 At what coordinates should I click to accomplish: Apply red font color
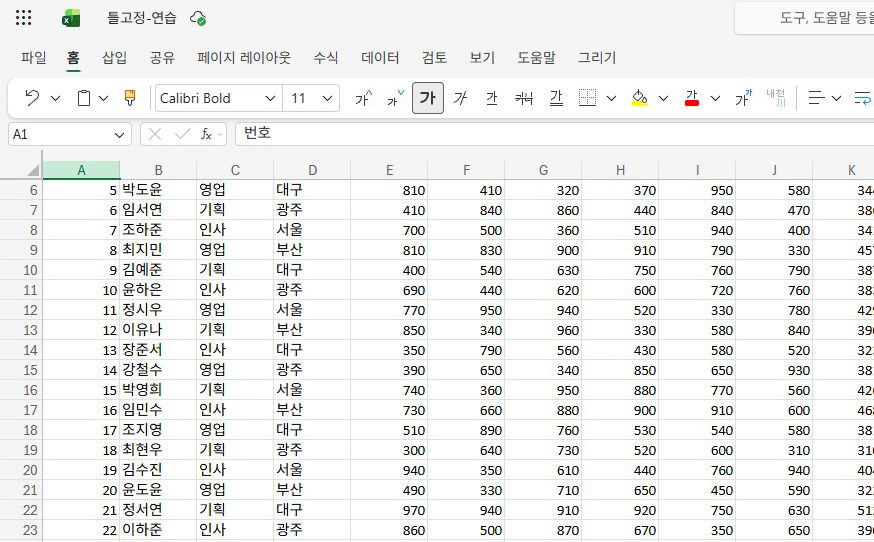tap(692, 98)
